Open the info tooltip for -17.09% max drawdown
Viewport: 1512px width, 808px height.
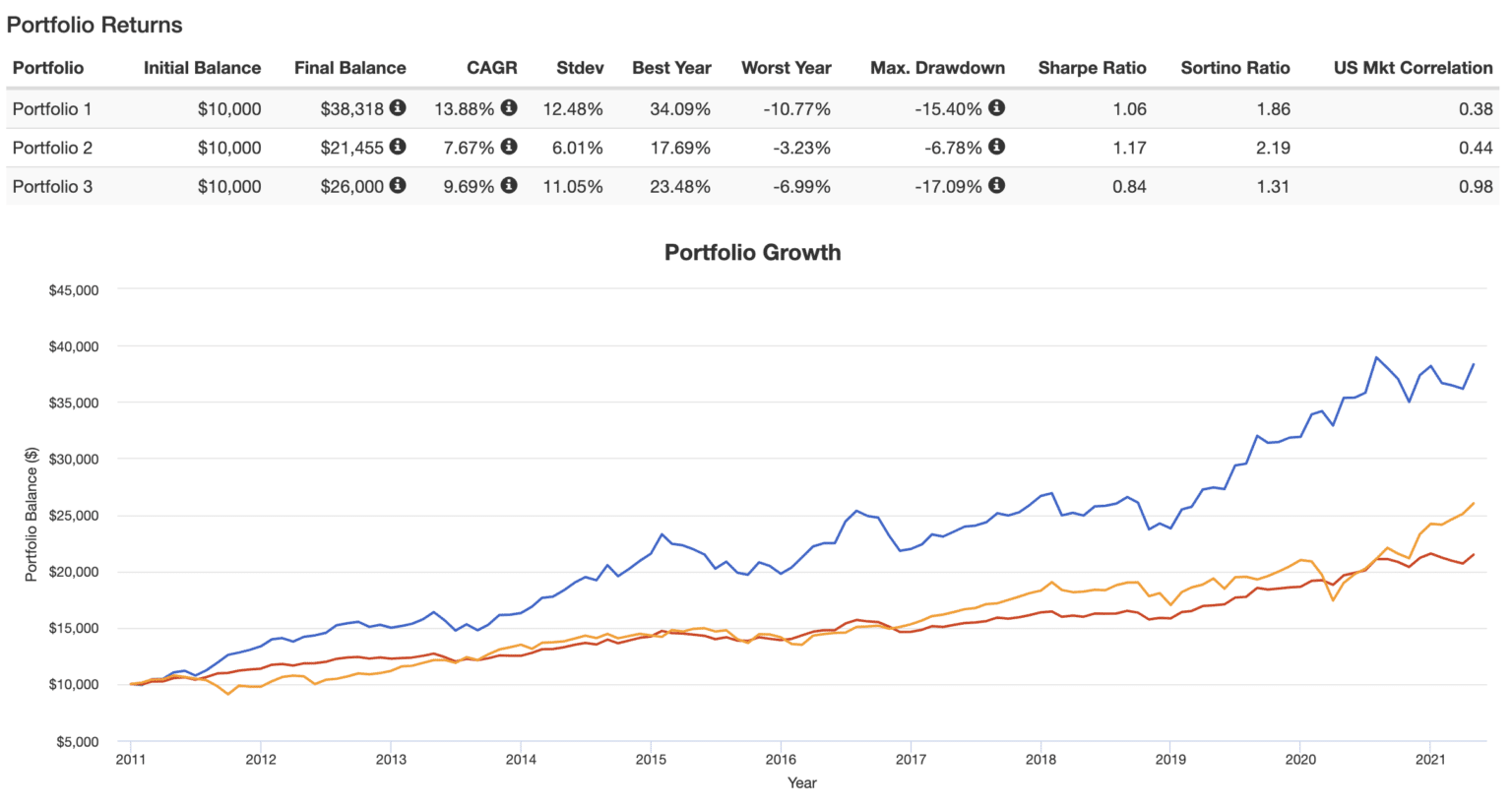(997, 186)
